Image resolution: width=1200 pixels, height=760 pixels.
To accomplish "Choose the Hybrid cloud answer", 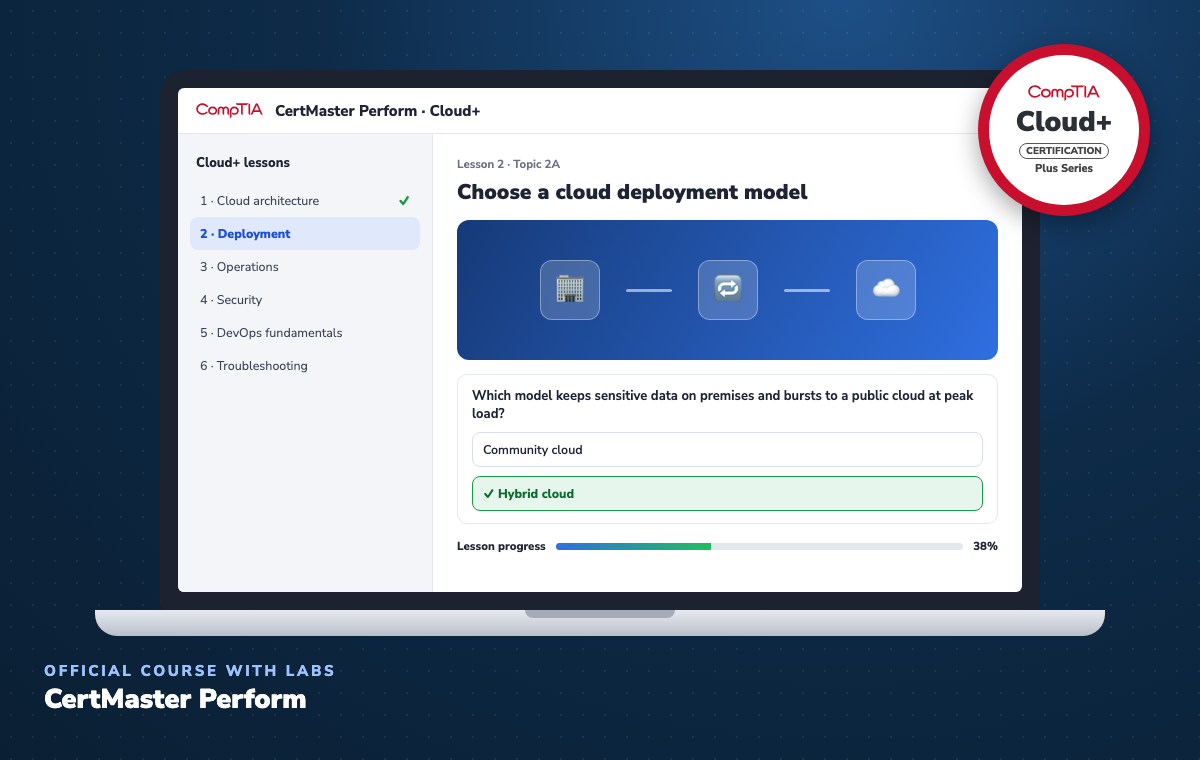I will (x=727, y=494).
